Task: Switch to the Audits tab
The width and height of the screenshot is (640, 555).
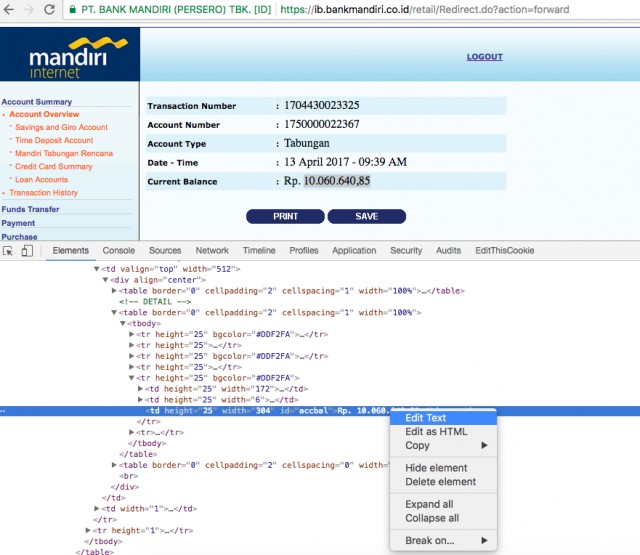Action: coord(448,251)
